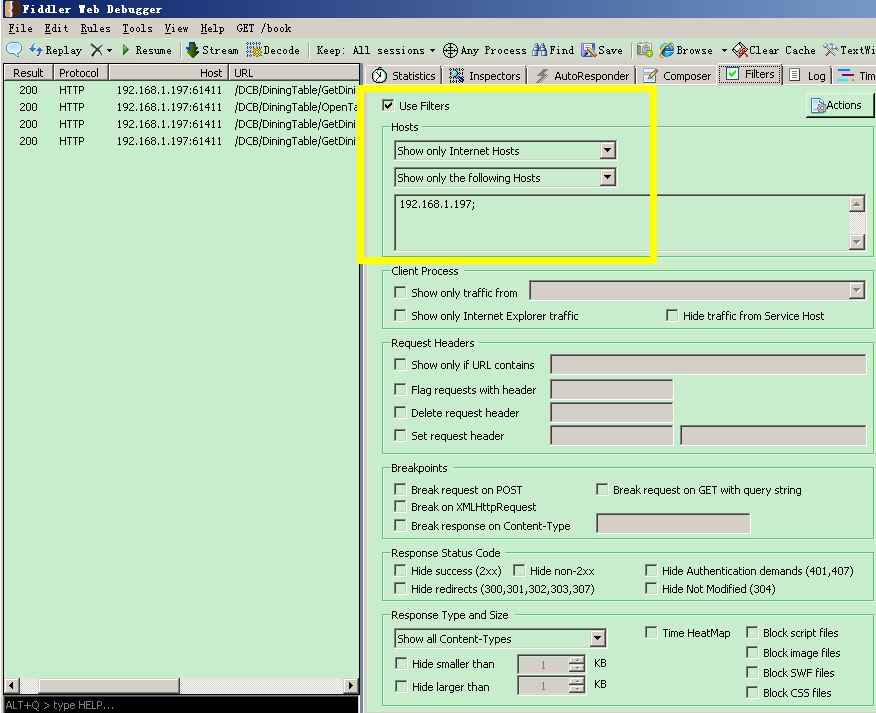Screen dimensions: 876x713
Task: Open Keep: All sessions dropdown
Action: tap(376, 50)
